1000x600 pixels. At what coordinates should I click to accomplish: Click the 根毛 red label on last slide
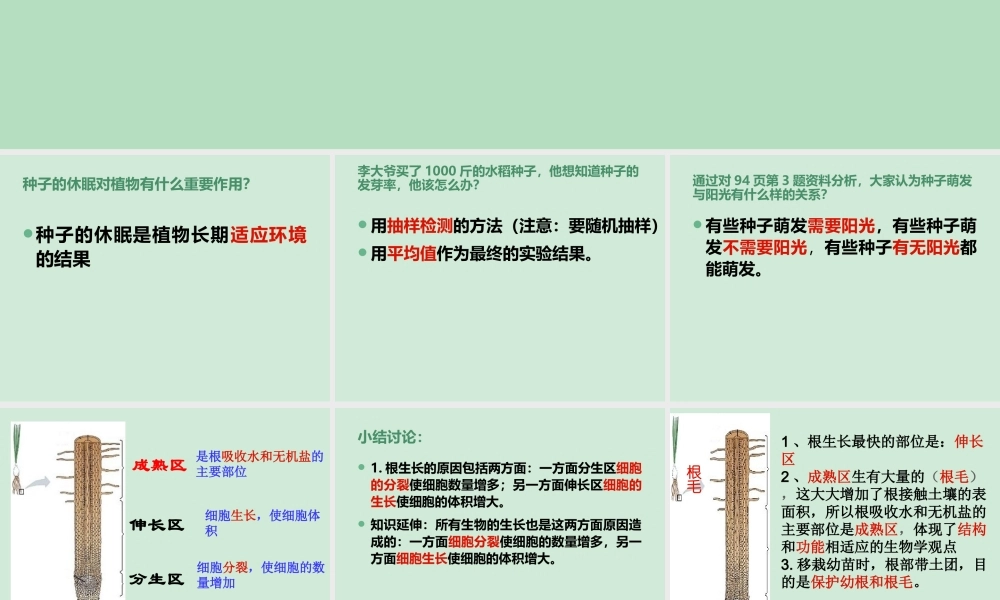[x=694, y=479]
